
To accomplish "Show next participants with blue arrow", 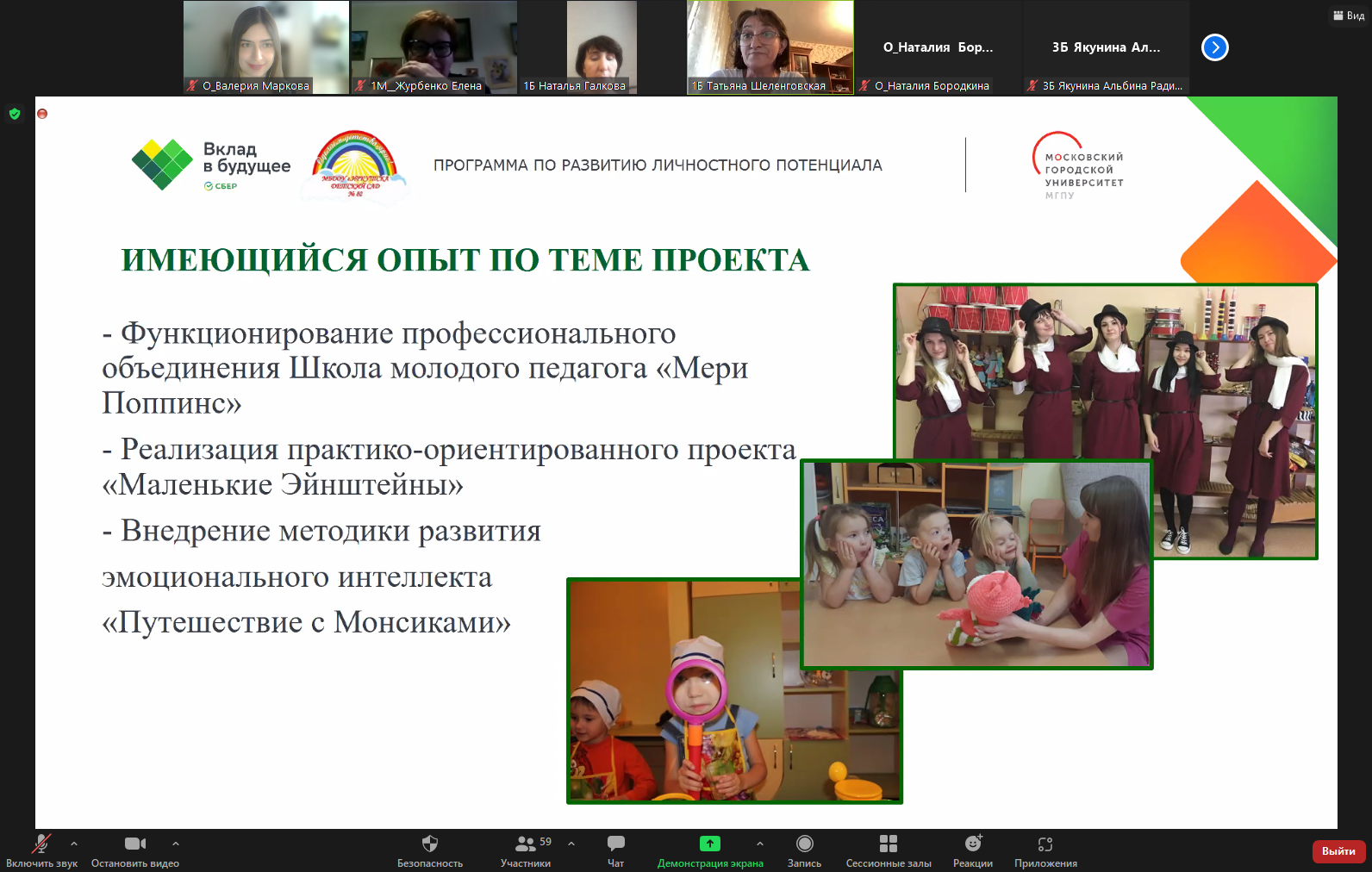I will coord(1215,47).
